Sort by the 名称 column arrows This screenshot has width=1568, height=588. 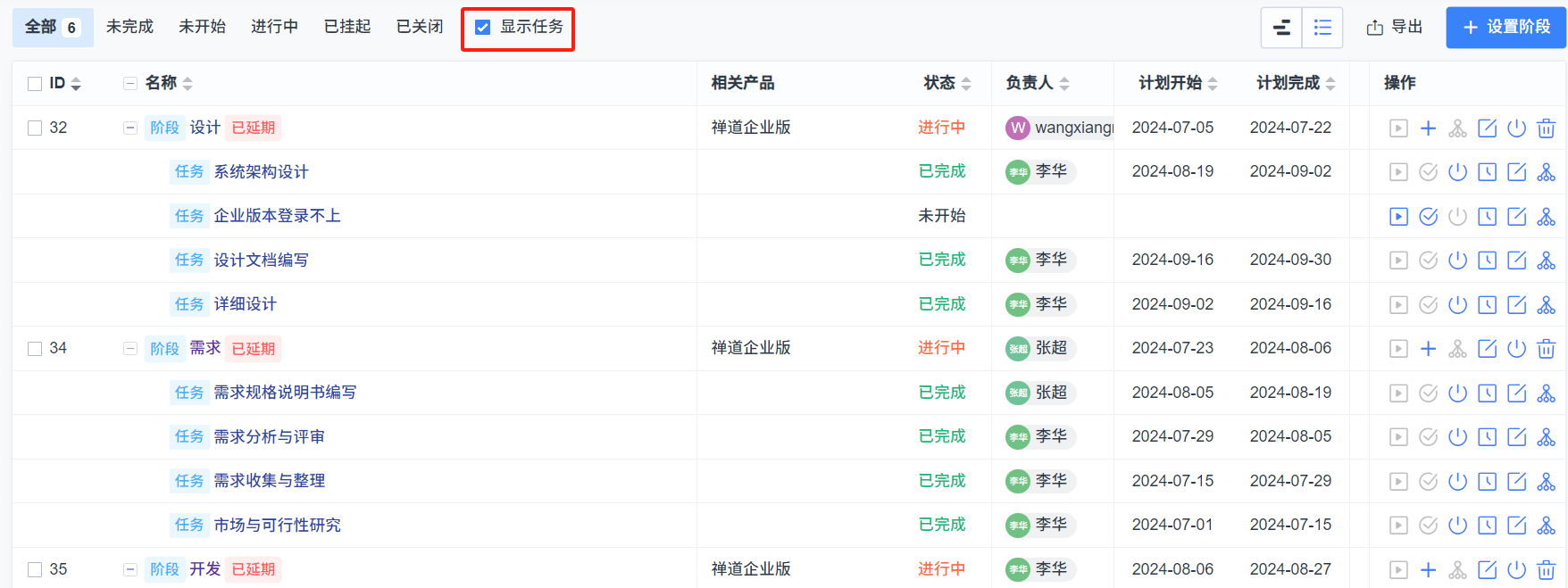coord(188,84)
